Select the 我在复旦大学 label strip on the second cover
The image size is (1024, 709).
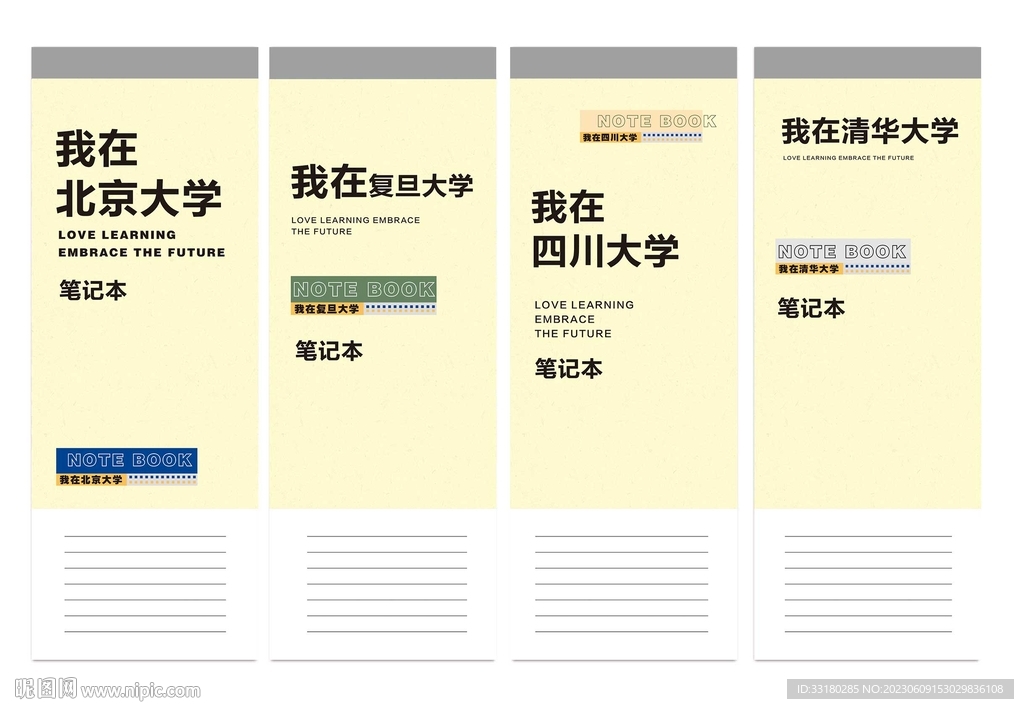[x=327, y=309]
